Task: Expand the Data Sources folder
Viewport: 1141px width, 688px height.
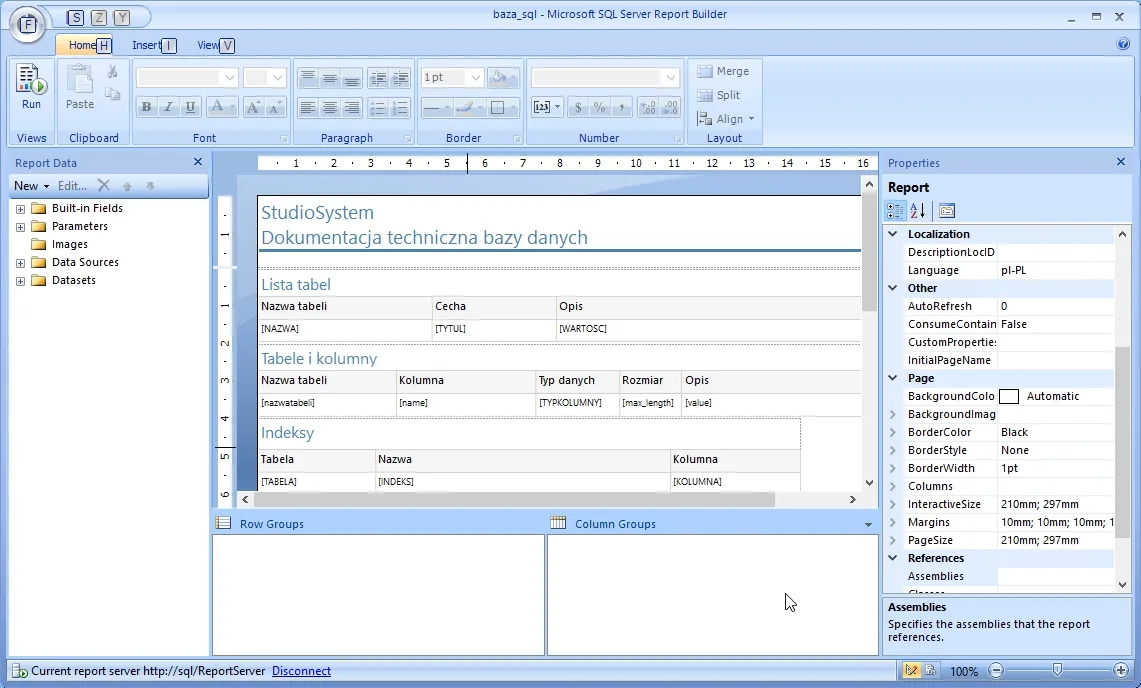Action: [20, 263]
